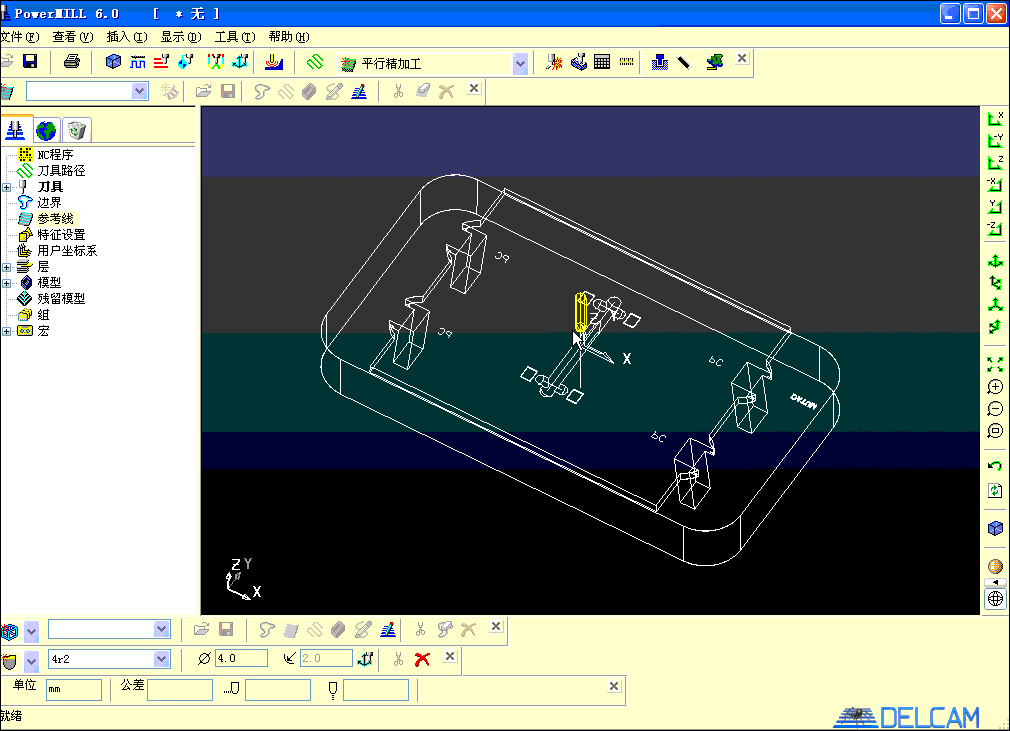This screenshot has width=1010, height=731.
Task: Open the lower boundary name dropdown
Action: [161, 629]
